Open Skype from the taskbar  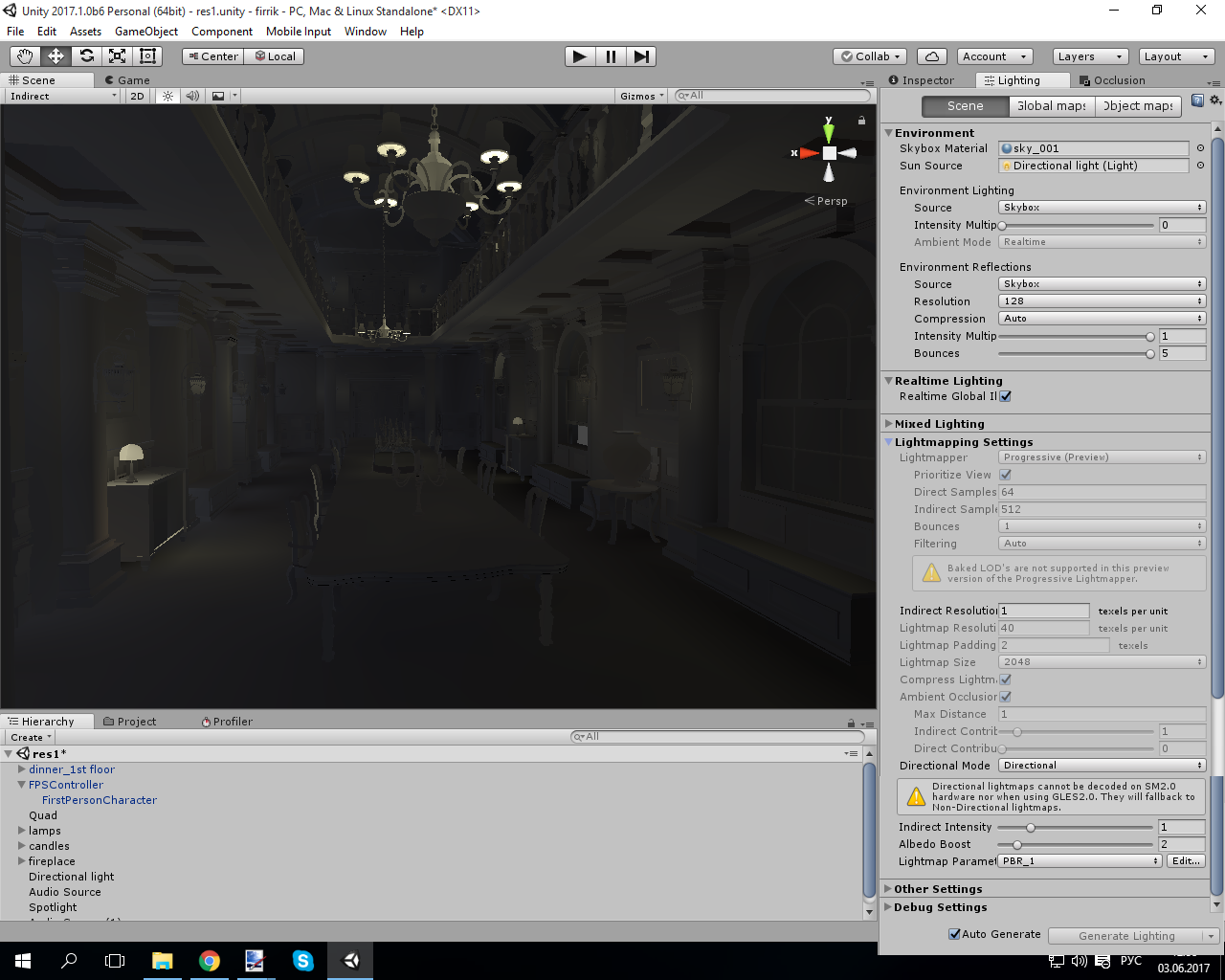tap(302, 961)
